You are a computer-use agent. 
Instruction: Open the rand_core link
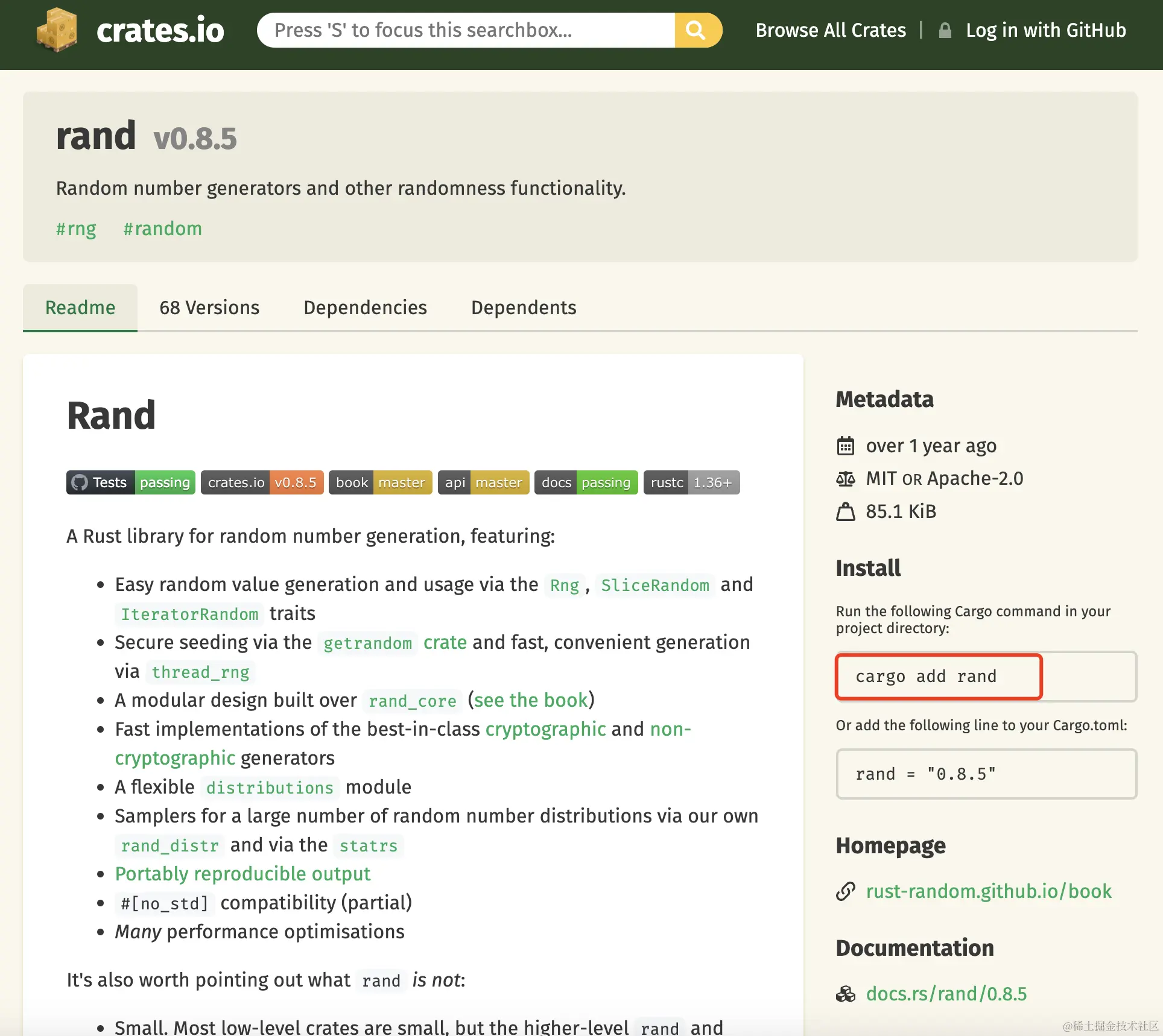413,701
